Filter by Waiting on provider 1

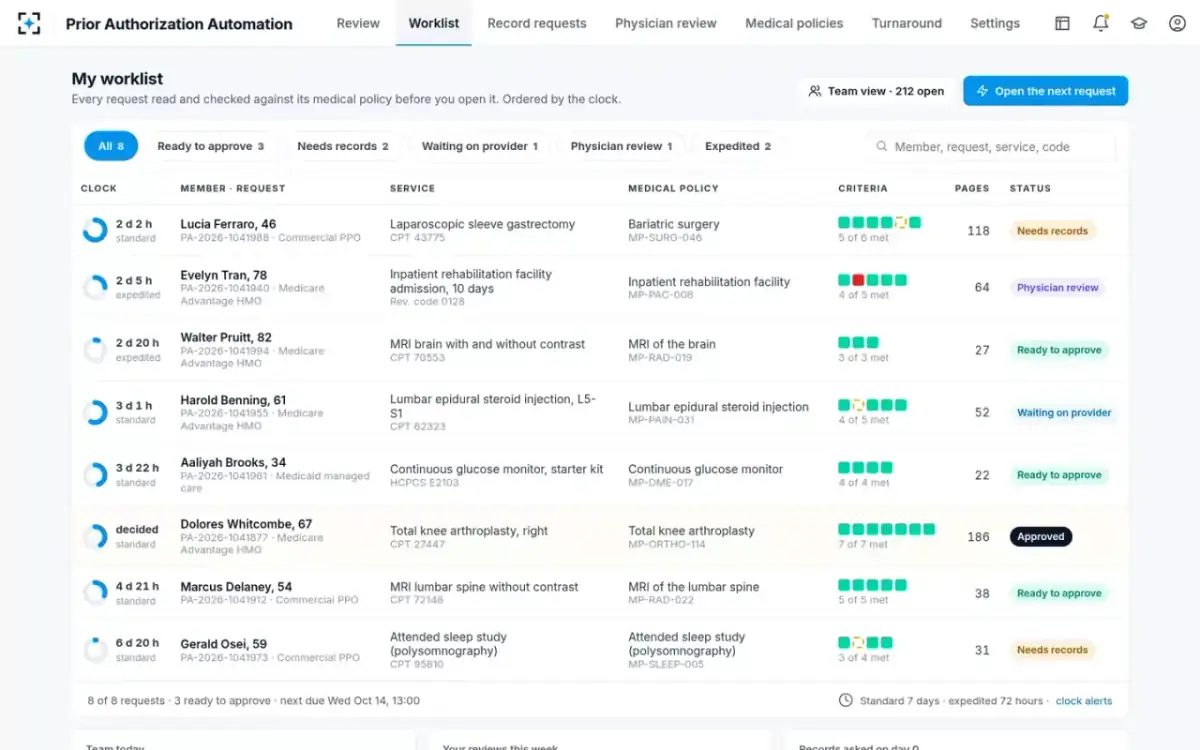click(x=480, y=146)
